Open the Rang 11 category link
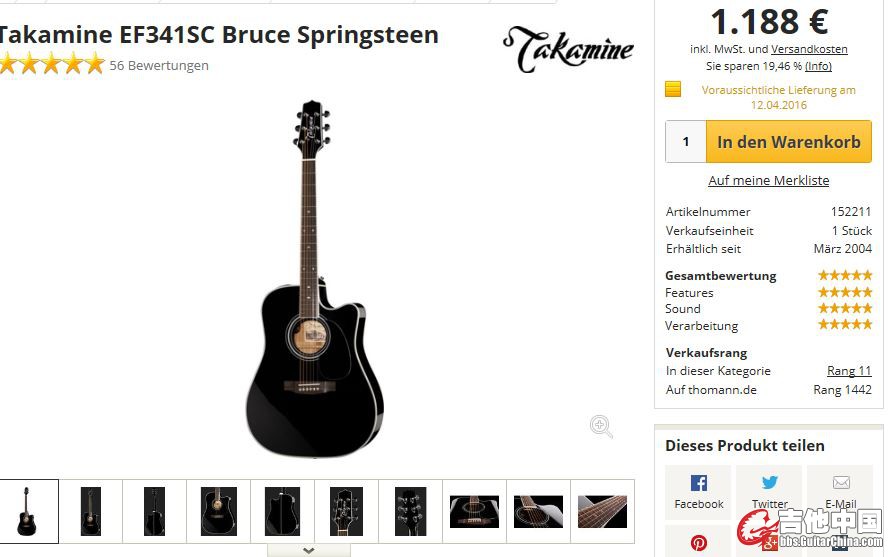This screenshot has height=557, width=890. 849,371
